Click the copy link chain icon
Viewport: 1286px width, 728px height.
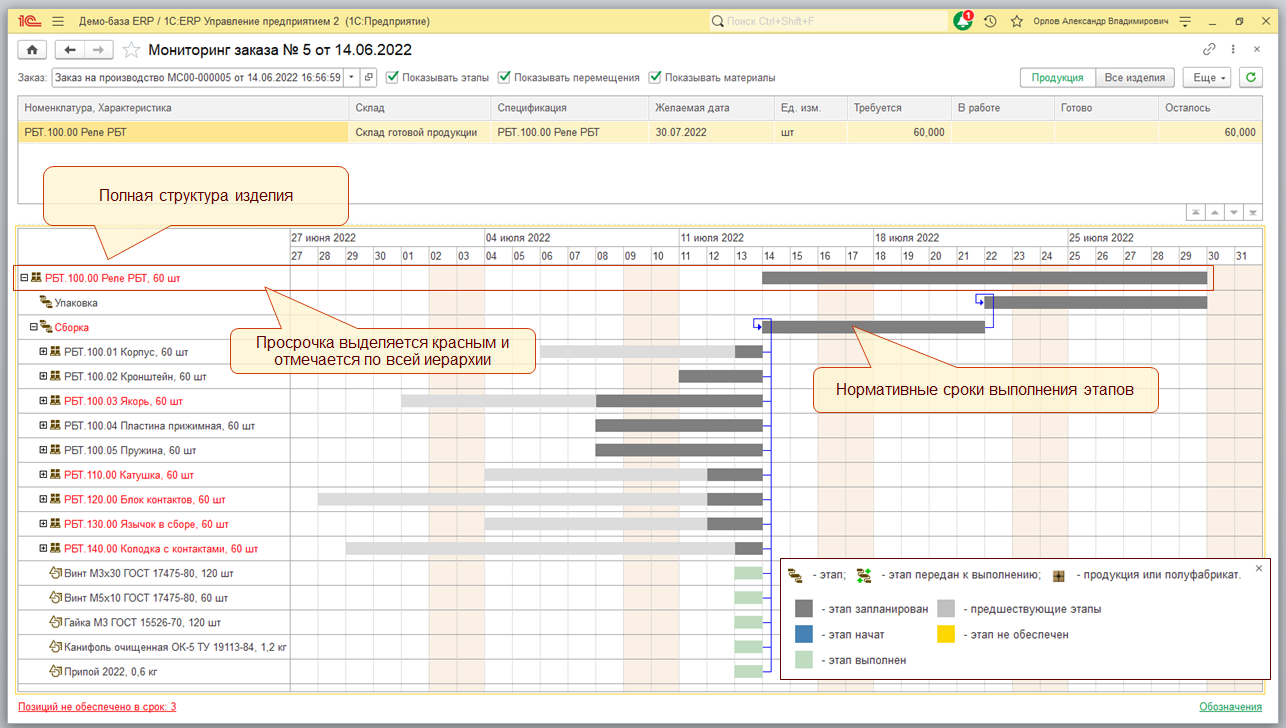point(1209,49)
